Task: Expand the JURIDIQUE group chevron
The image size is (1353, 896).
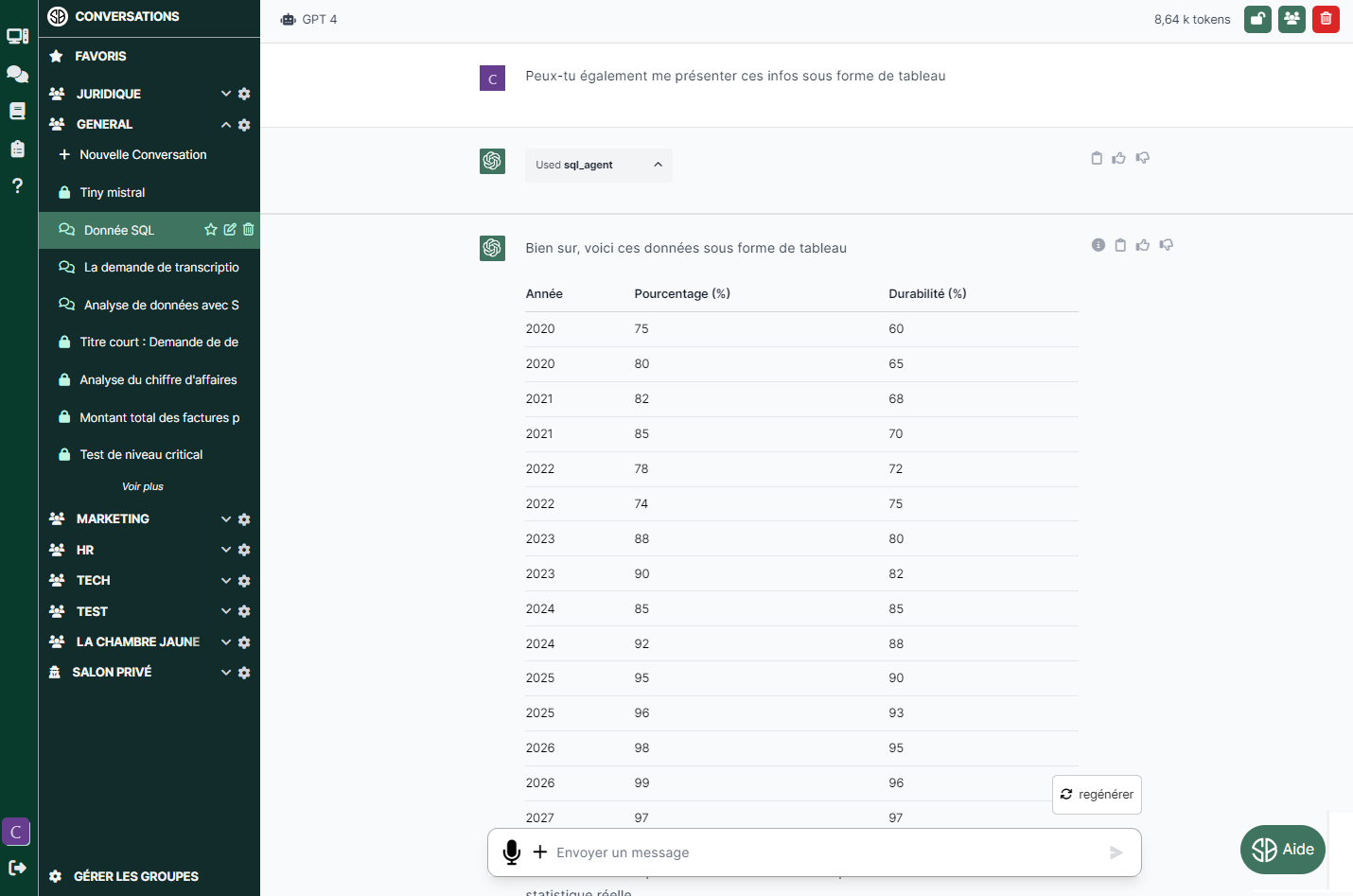Action: 226,94
